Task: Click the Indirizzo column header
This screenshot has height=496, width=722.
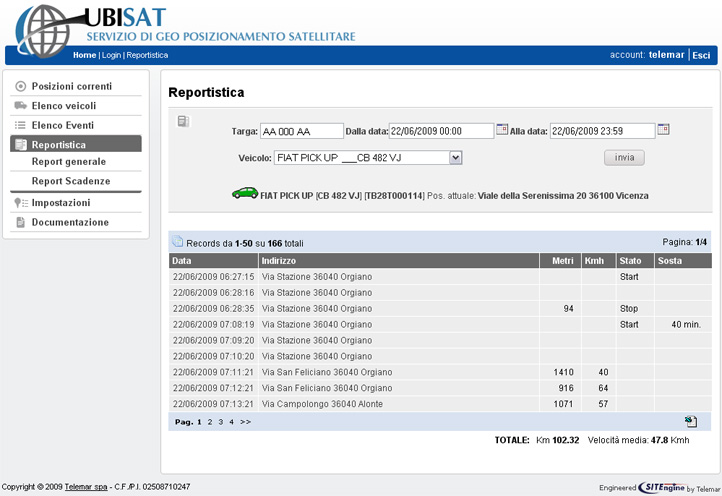Action: 399,261
